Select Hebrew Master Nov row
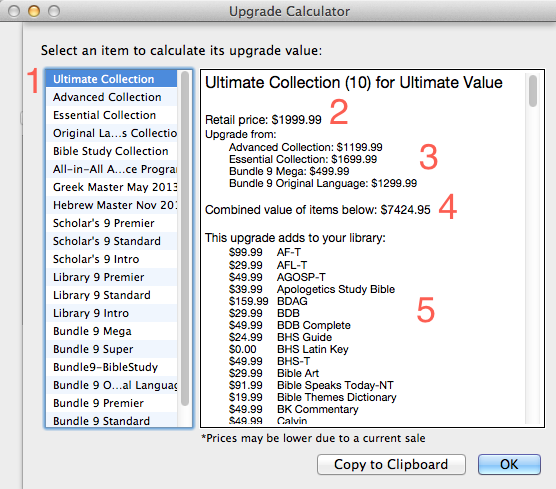The height and width of the screenshot is (489, 556). point(112,205)
